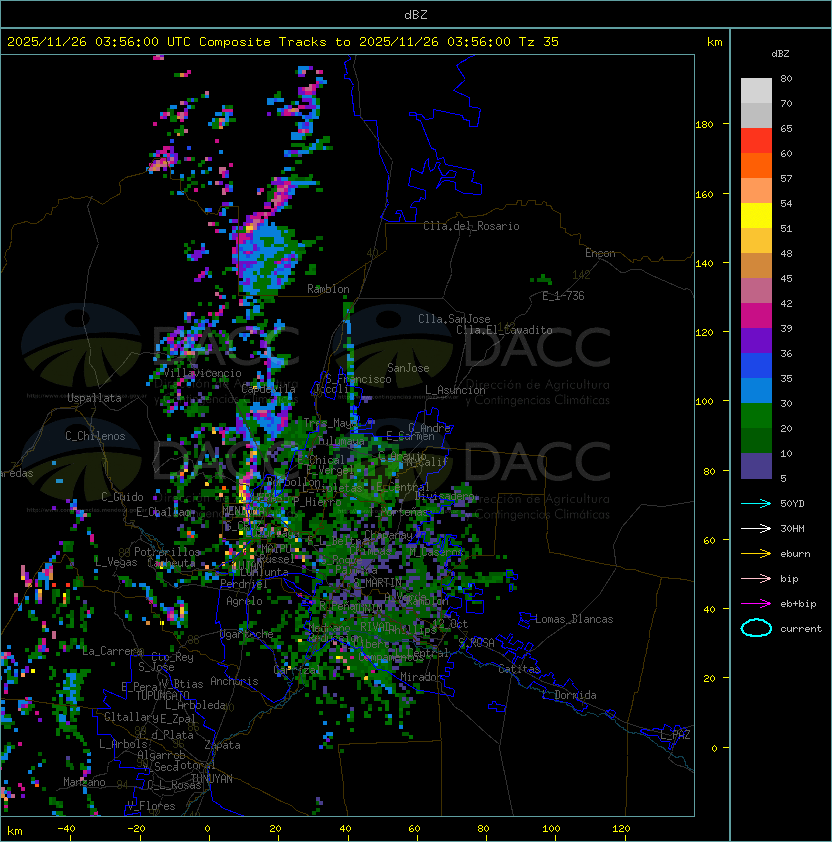Pick the bright green swatch in dBZ legend
832x842 pixels.
756,416
